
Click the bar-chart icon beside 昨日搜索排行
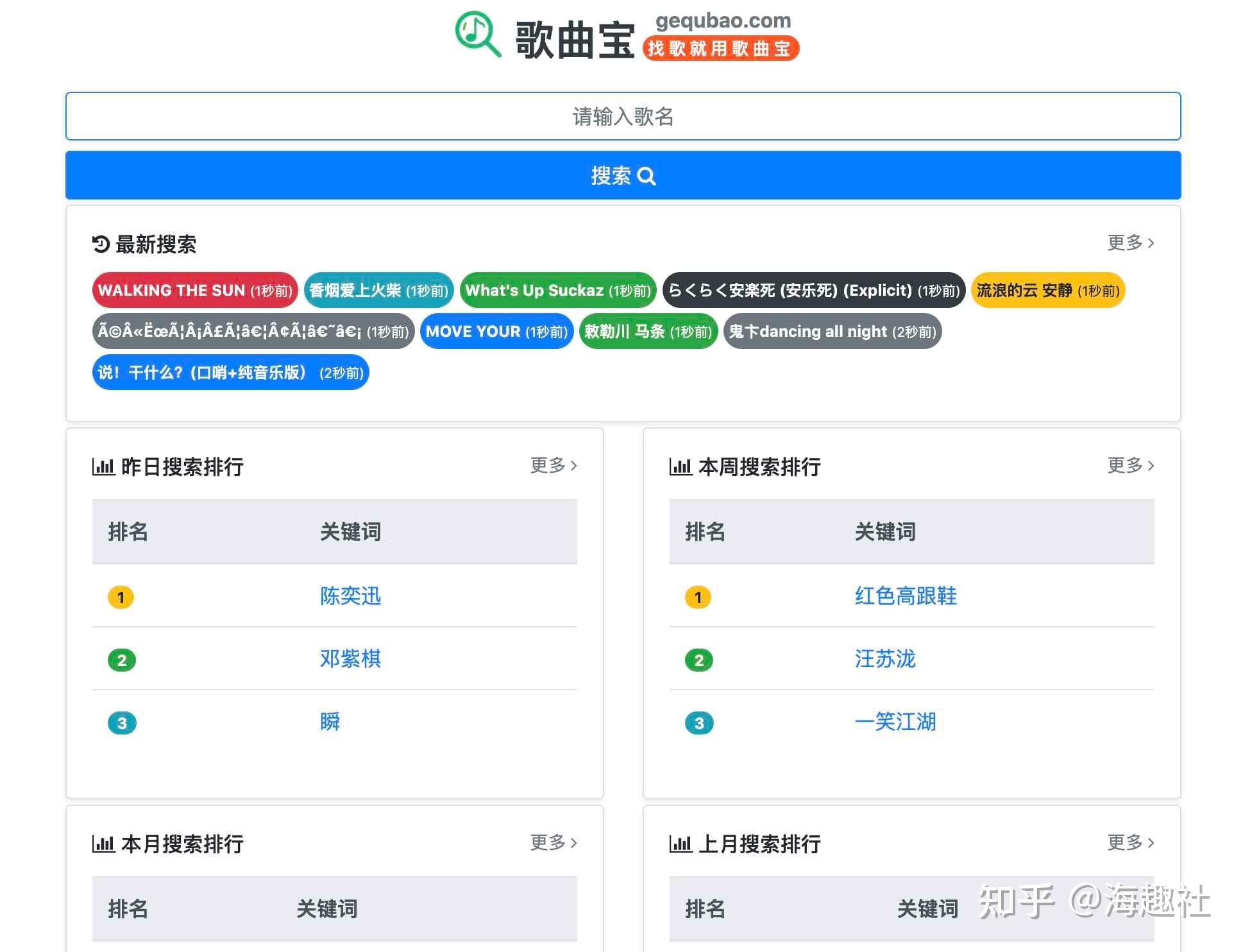coord(103,466)
